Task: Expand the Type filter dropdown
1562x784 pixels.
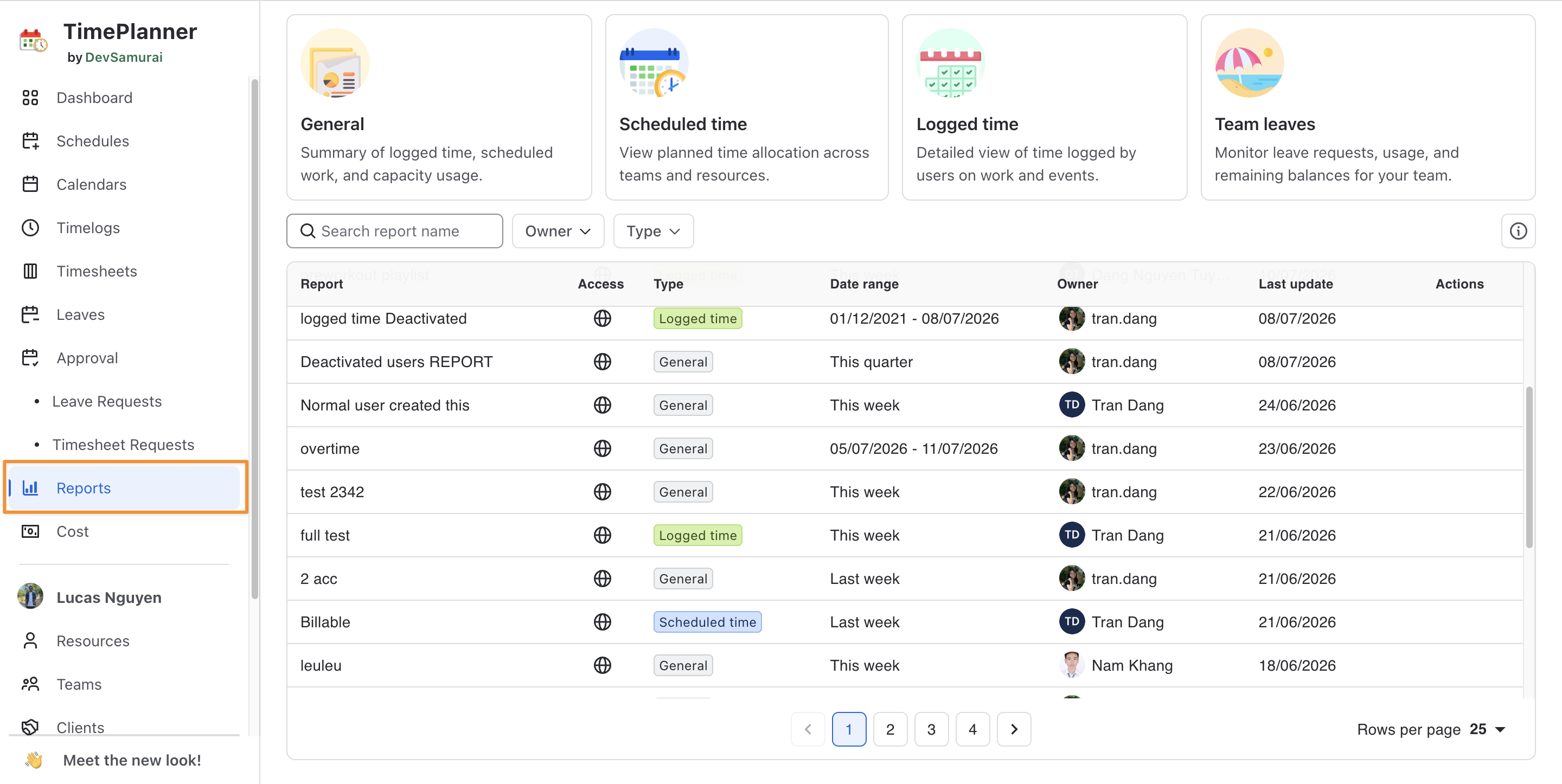Action: [x=653, y=231]
